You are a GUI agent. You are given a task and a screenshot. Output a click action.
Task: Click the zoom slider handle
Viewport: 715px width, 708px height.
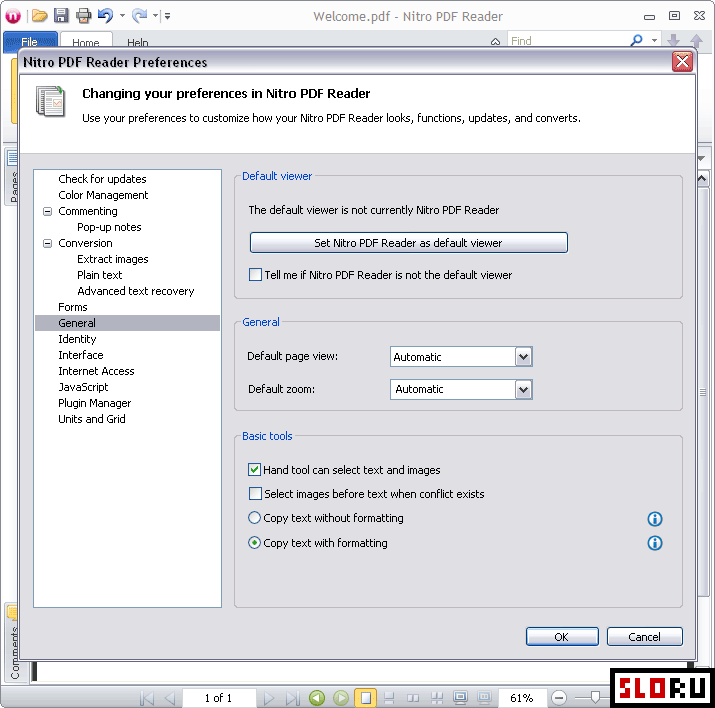point(595,697)
